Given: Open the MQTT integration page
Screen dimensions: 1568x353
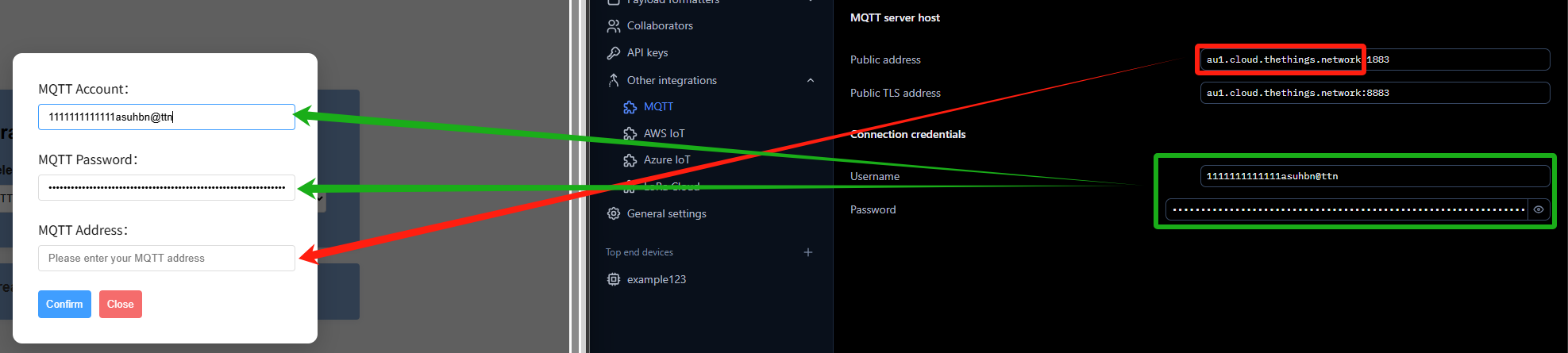Looking at the screenshot, I should point(658,107).
